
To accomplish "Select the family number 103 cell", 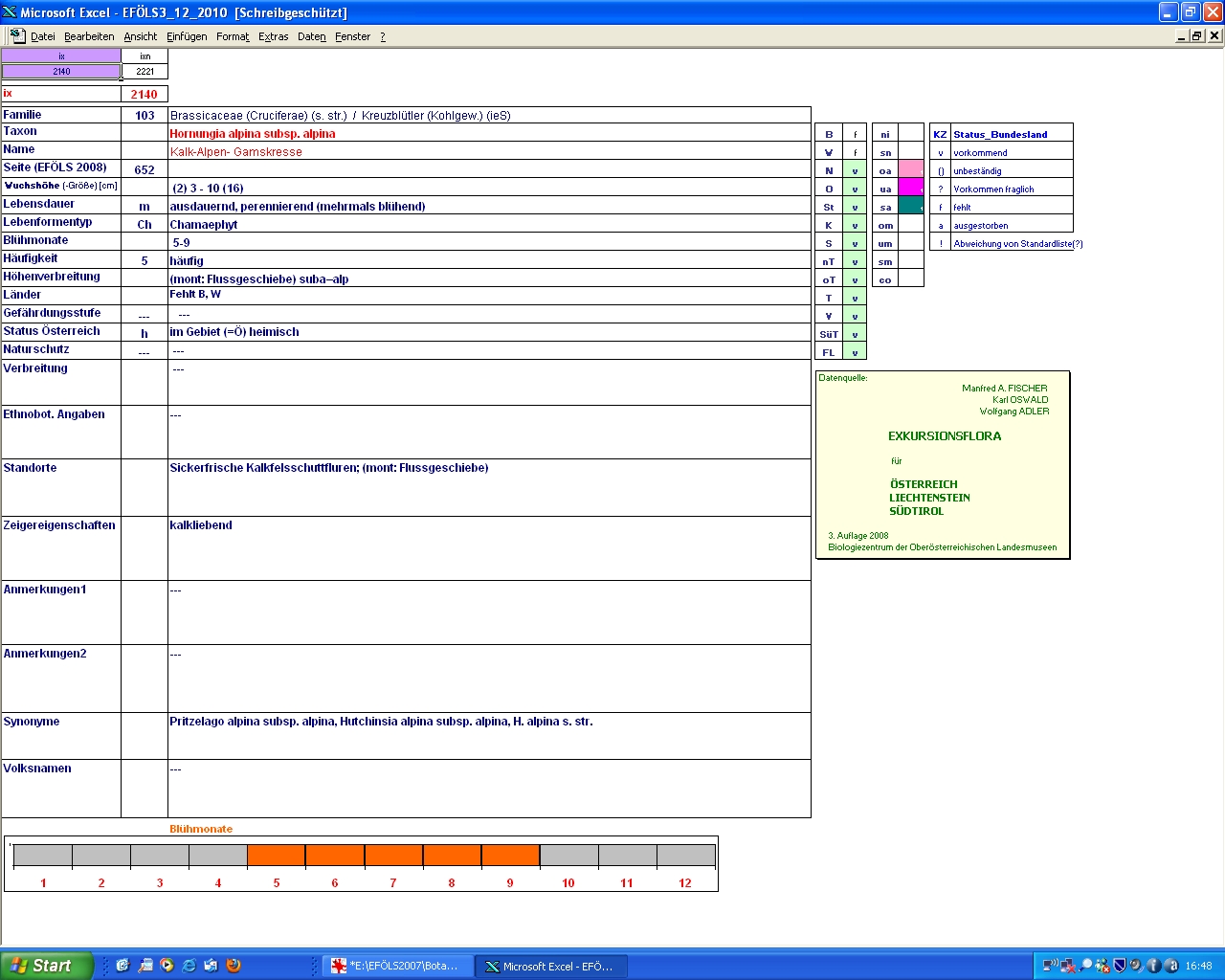I will [x=145, y=115].
